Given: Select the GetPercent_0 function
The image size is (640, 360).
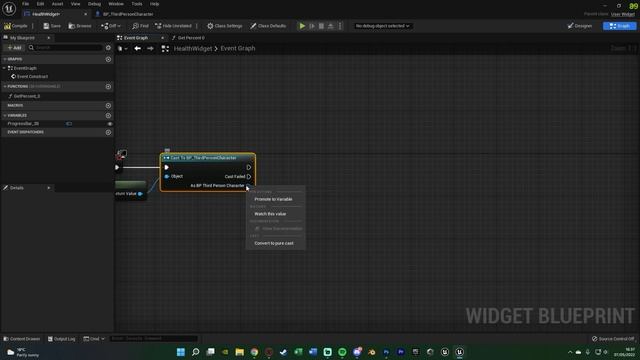Looking at the screenshot, I should click(x=27, y=96).
